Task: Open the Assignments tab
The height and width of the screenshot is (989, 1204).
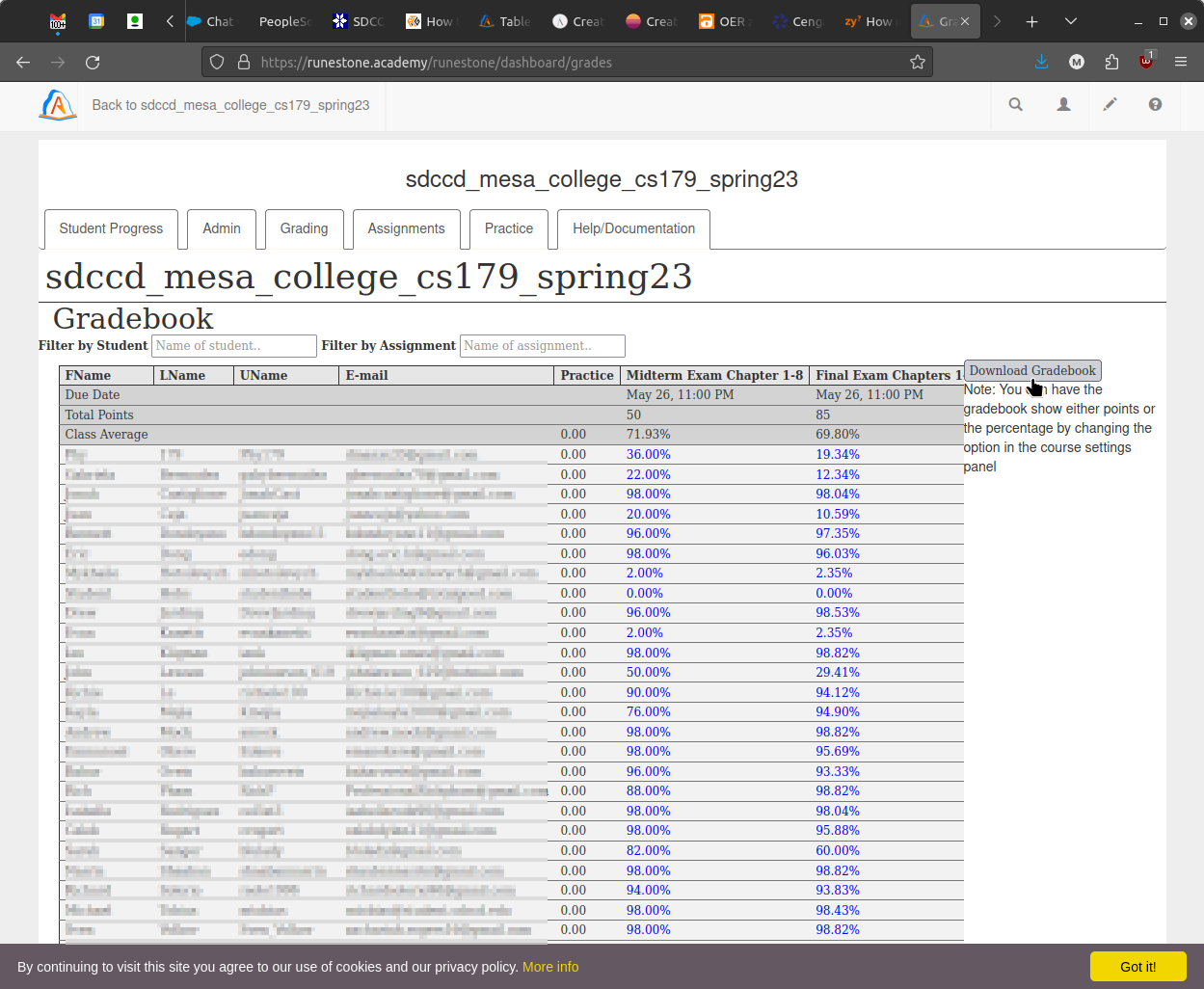Action: (406, 228)
